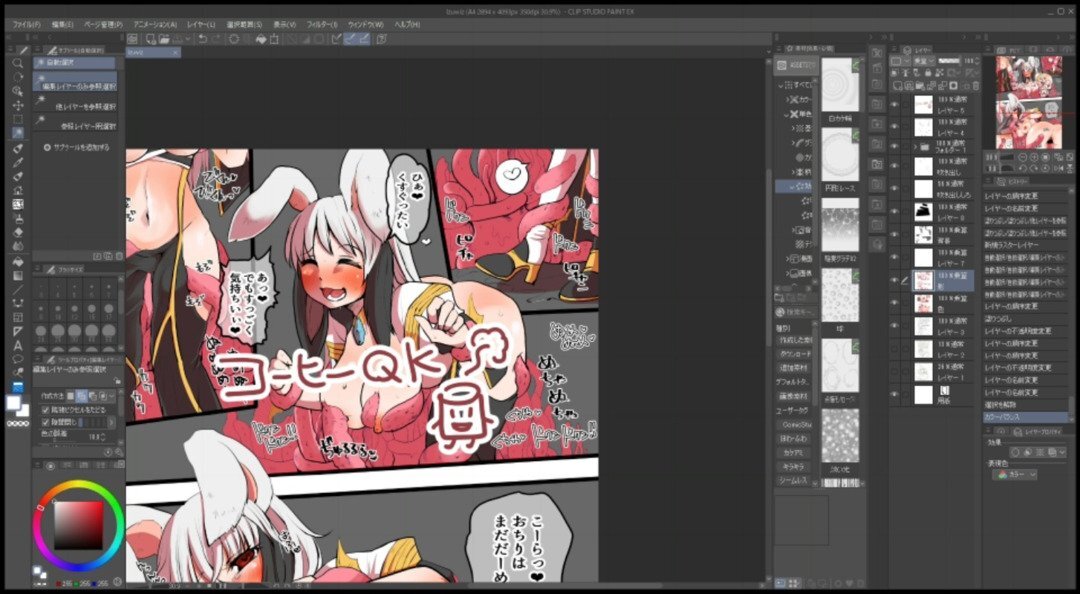Screen dimensions: 1080x594
Task: Click the CLIP STUDIO launcher icon in command bar
Action: pos(132,39)
